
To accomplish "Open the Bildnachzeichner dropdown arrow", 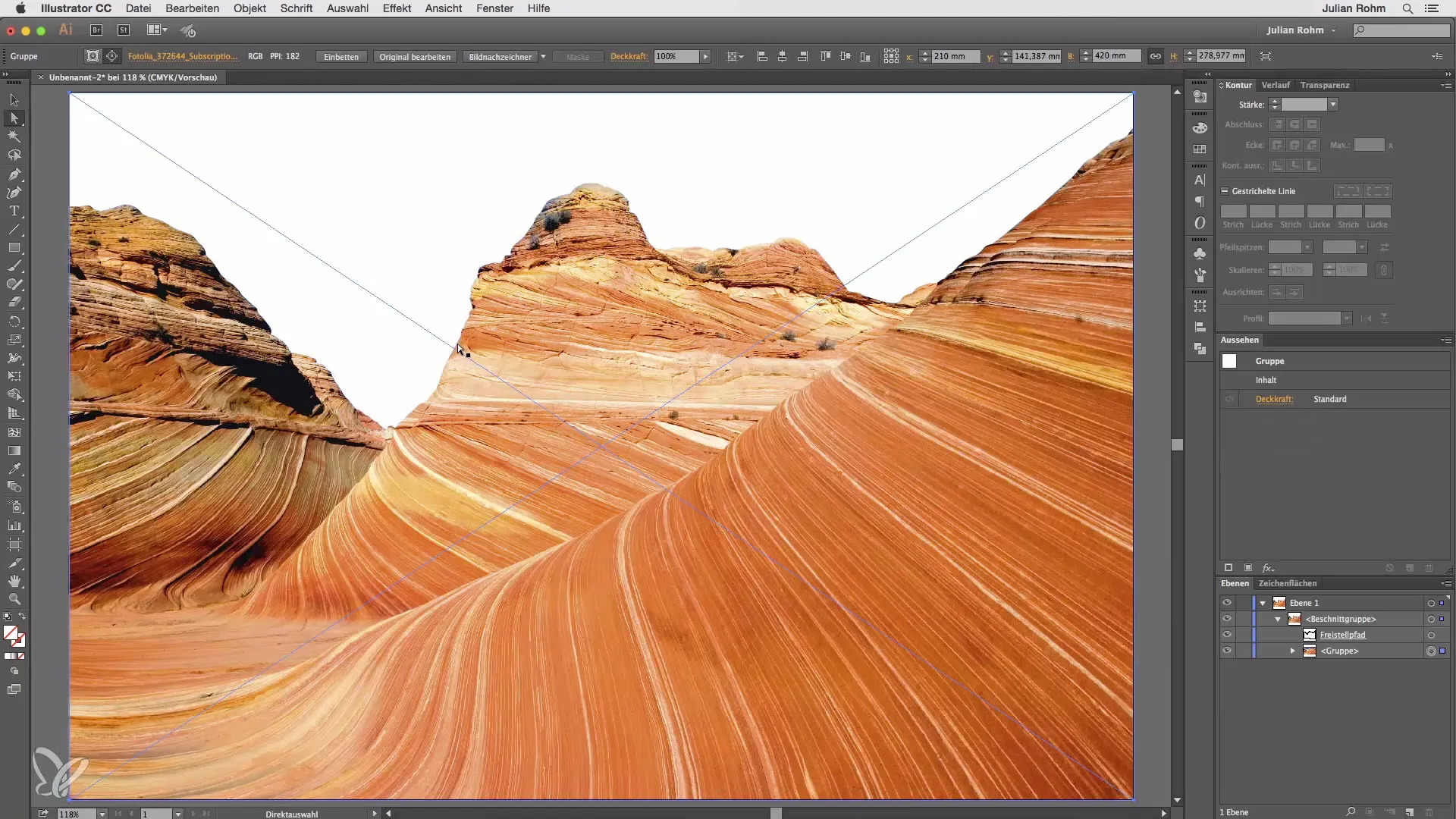I will point(543,57).
